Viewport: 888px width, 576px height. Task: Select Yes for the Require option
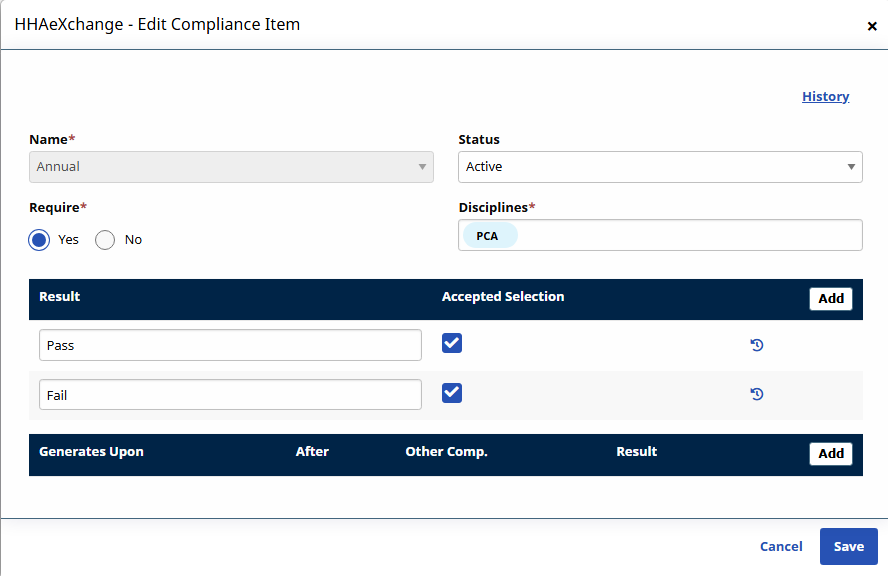point(39,240)
